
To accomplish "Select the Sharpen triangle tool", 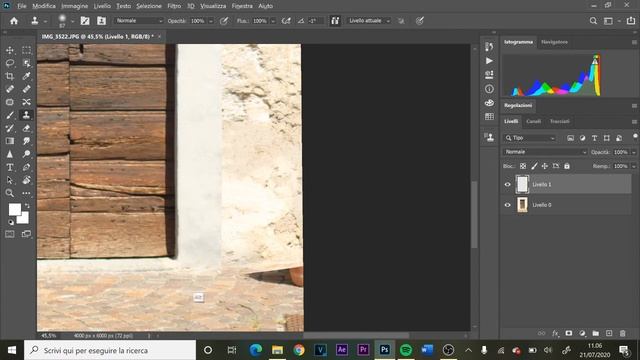I will click(x=10, y=154).
